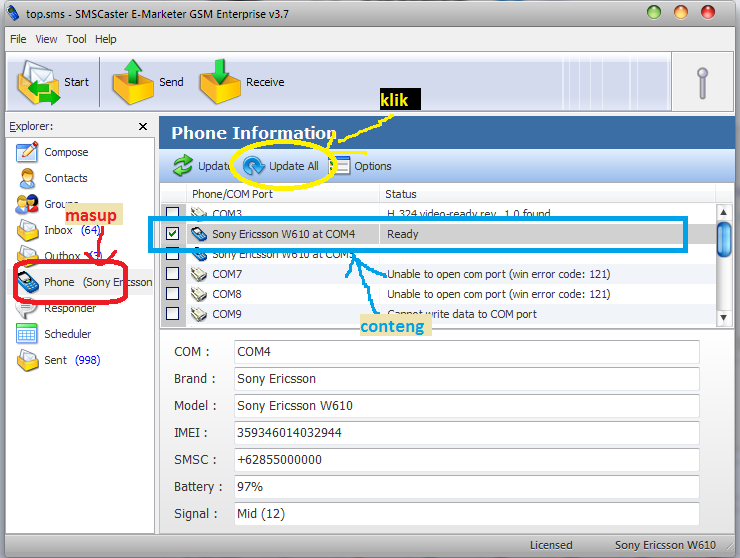The height and width of the screenshot is (558, 740).
Task: Click the IMEI field
Action: tap(466, 432)
